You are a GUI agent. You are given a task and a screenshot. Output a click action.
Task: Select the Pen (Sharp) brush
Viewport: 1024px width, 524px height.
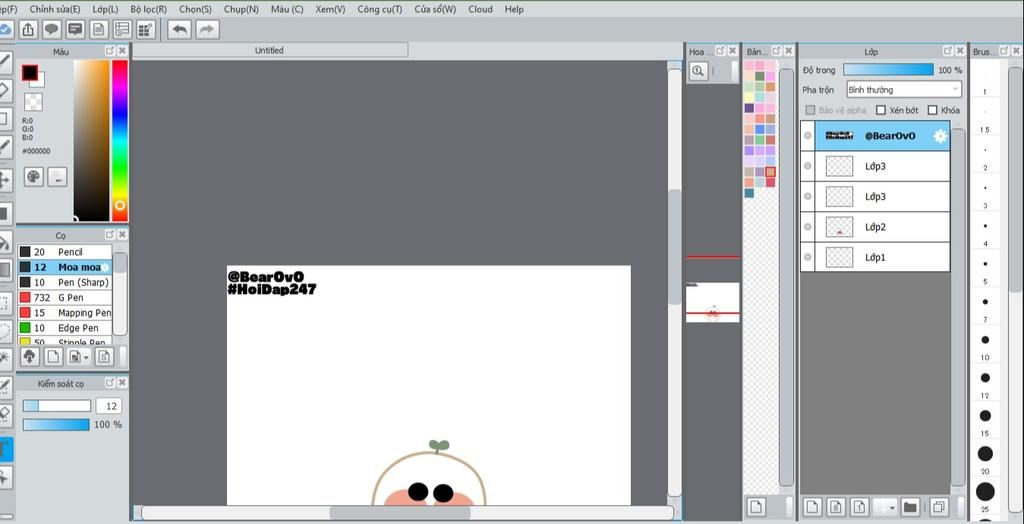tap(65, 282)
